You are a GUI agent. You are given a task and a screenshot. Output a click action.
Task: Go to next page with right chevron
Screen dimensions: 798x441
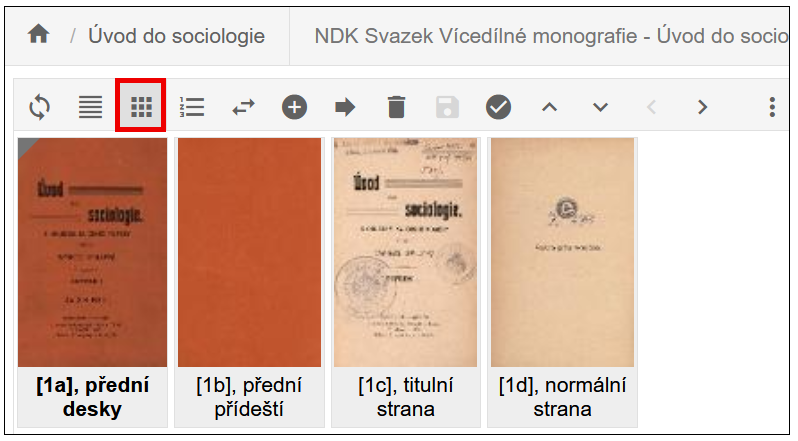tap(703, 107)
